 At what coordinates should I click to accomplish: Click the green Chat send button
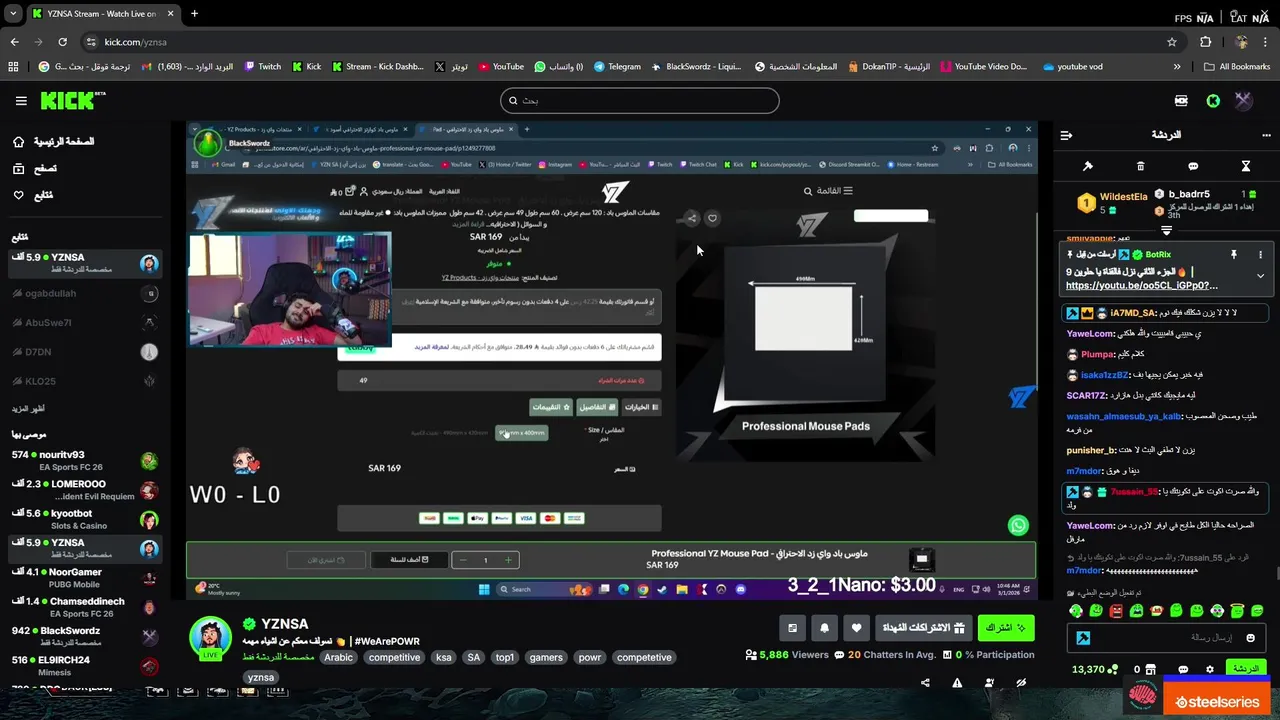pos(1245,669)
